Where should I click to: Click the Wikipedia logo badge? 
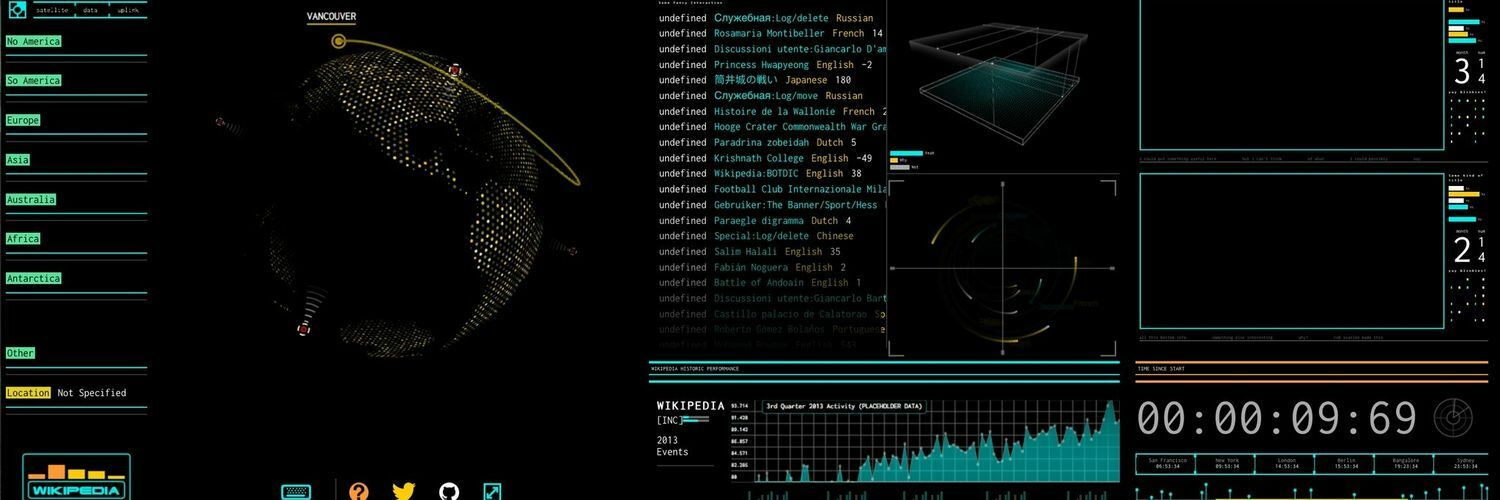coord(77,478)
